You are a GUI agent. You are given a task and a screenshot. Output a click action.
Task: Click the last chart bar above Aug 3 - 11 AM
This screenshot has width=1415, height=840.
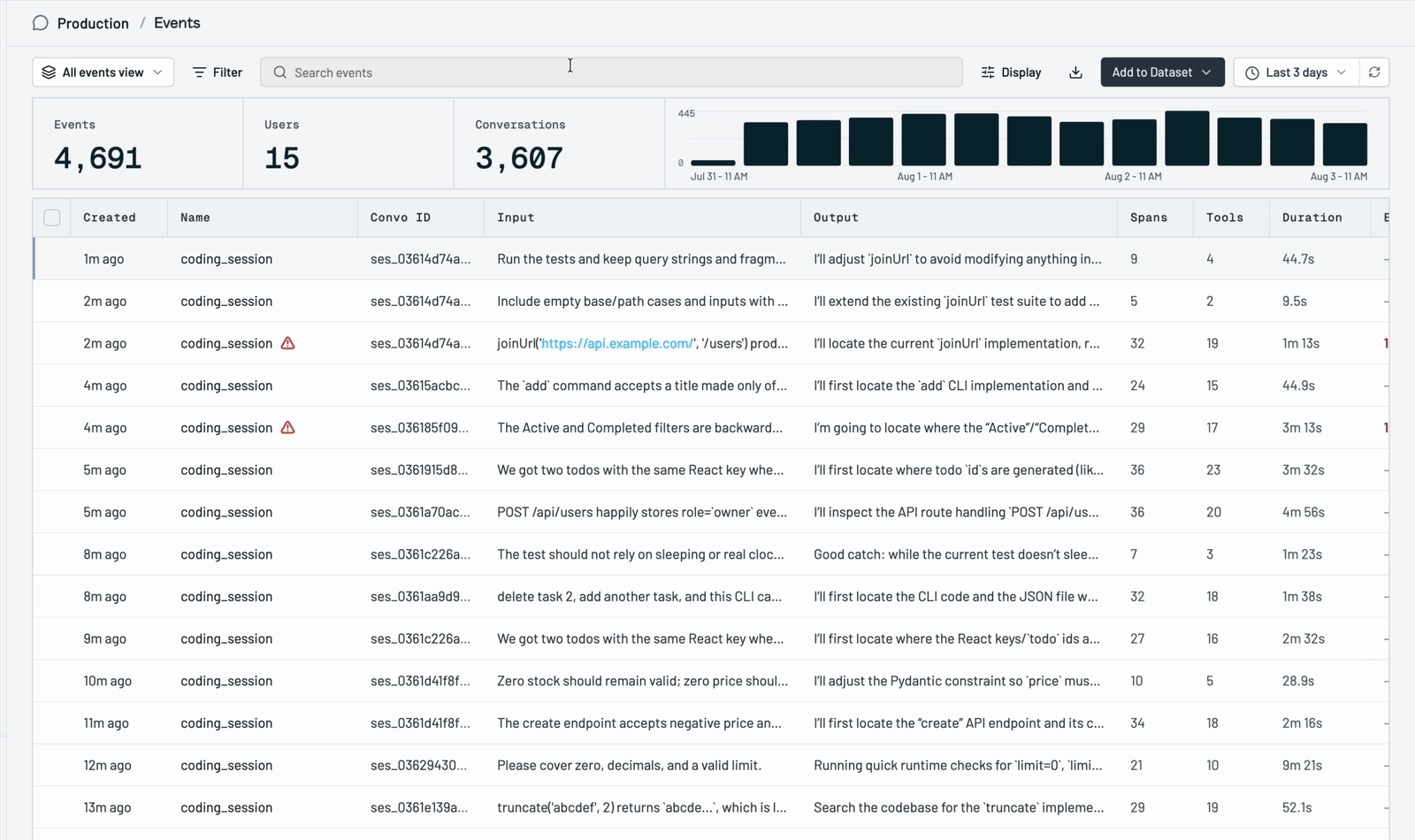[1345, 144]
